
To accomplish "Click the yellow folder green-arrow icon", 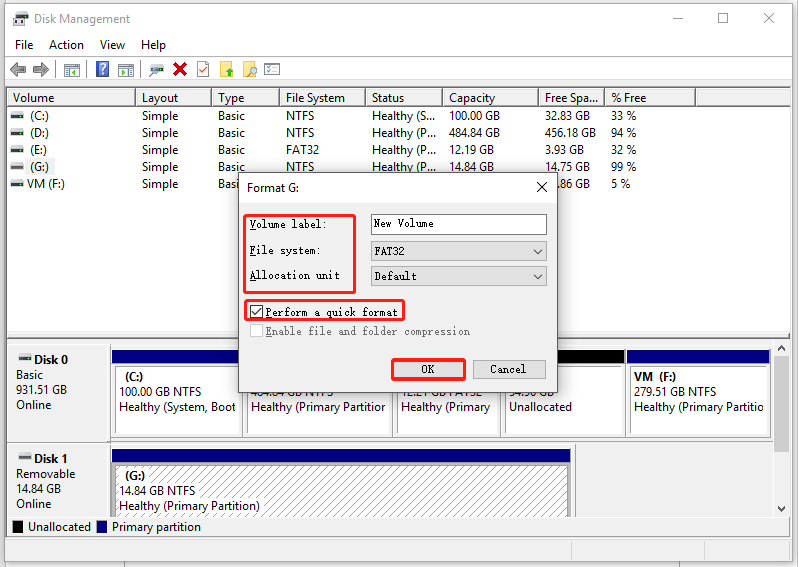I will pos(226,69).
